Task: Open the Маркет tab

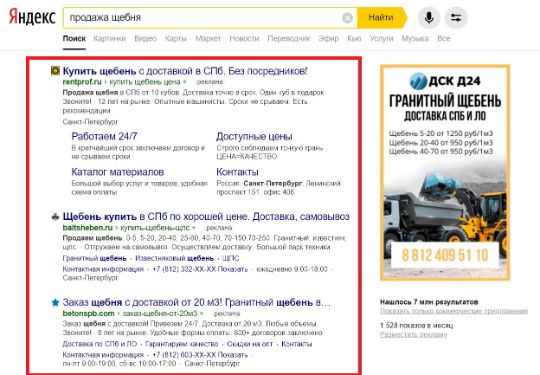Action: pyautogui.click(x=208, y=39)
